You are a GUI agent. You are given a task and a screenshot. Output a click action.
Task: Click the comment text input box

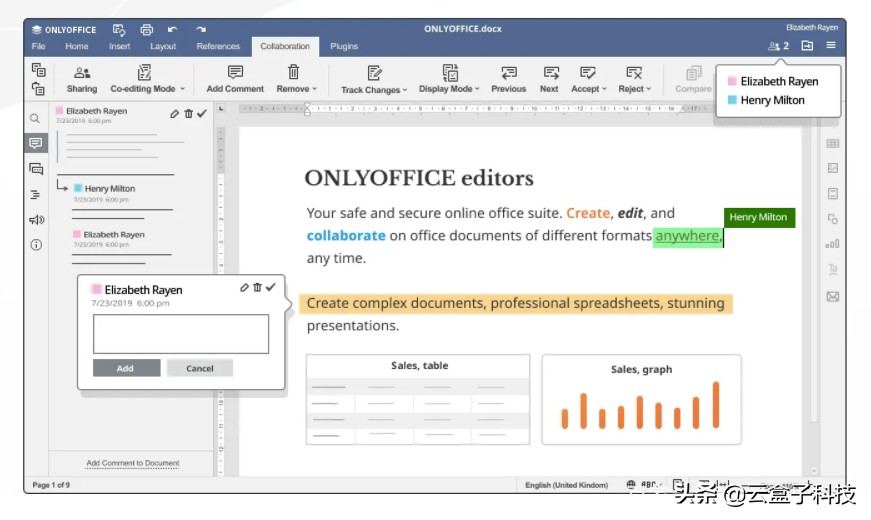[181, 334]
